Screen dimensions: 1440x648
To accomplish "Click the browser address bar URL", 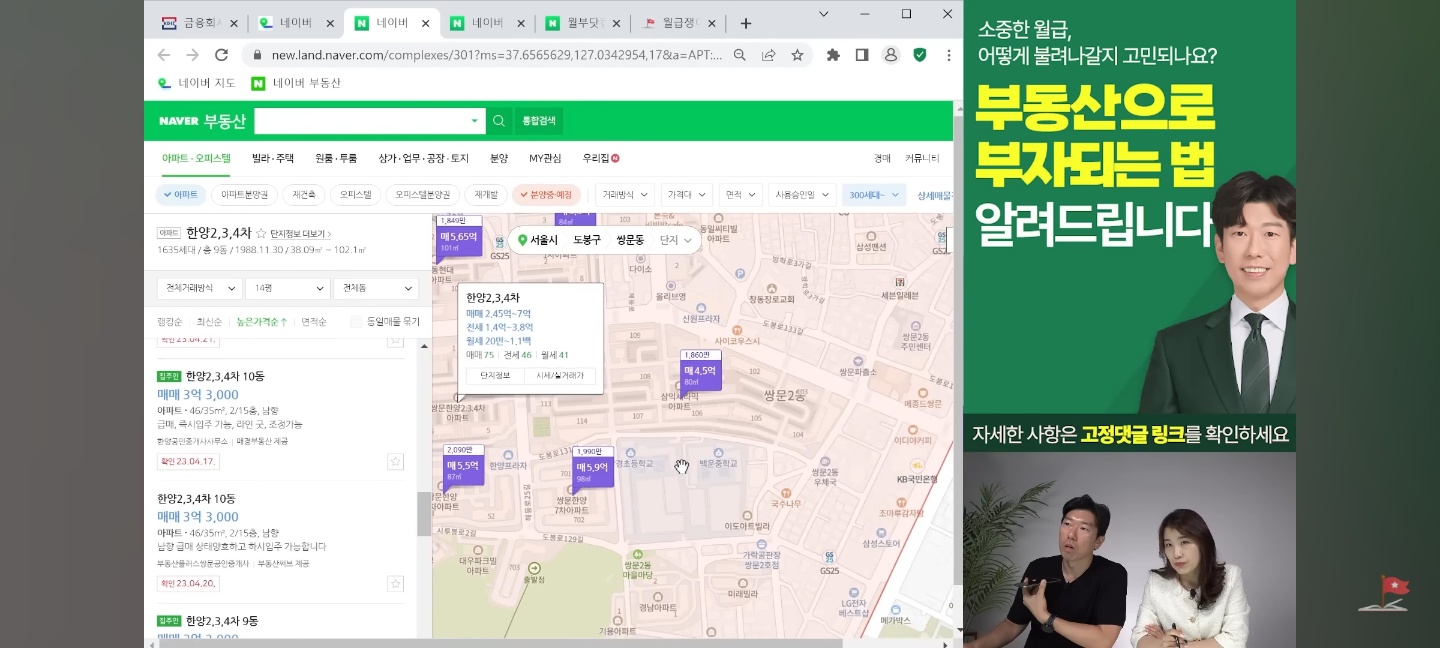I will [496, 55].
